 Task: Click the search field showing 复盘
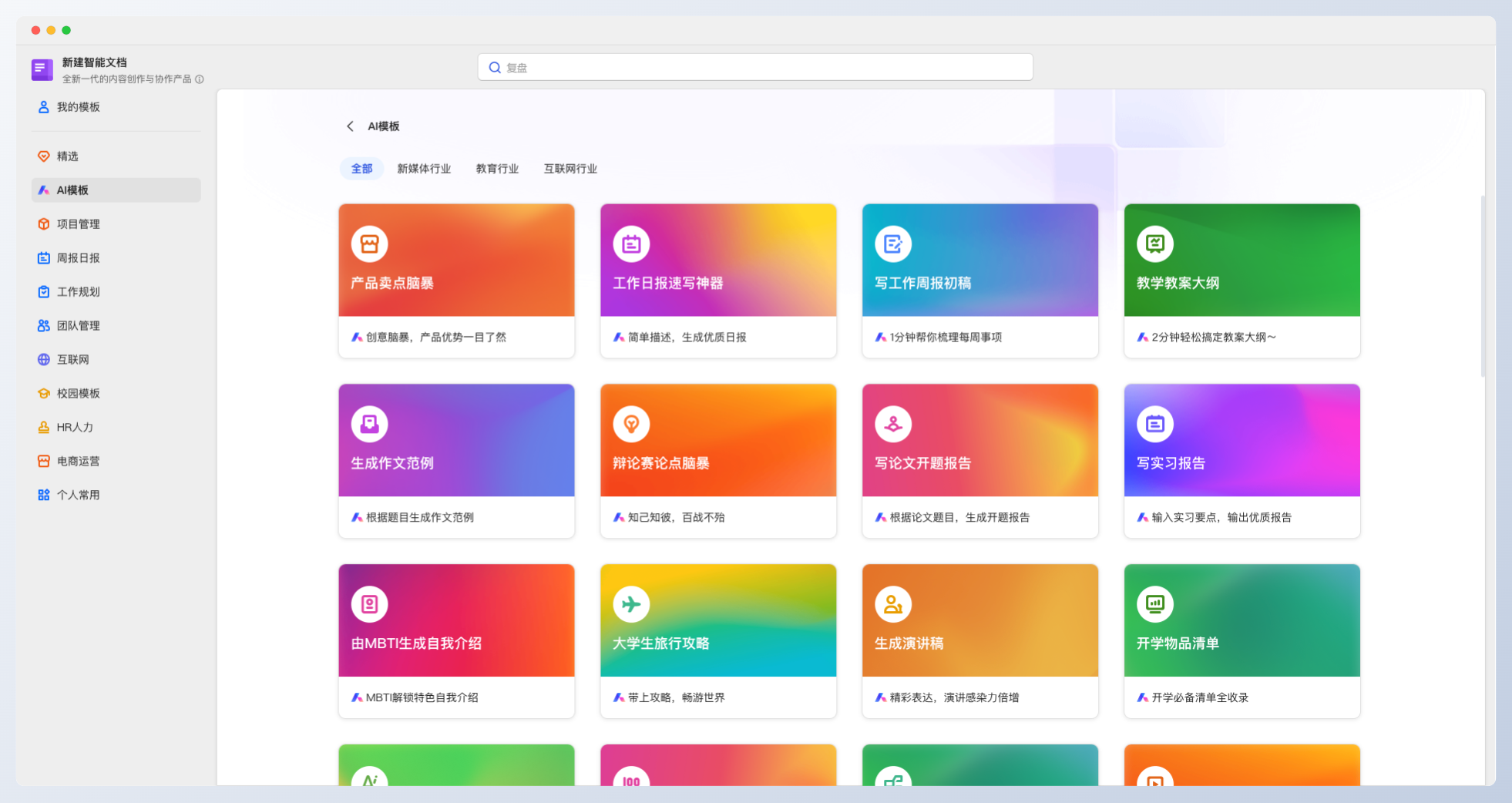755,67
